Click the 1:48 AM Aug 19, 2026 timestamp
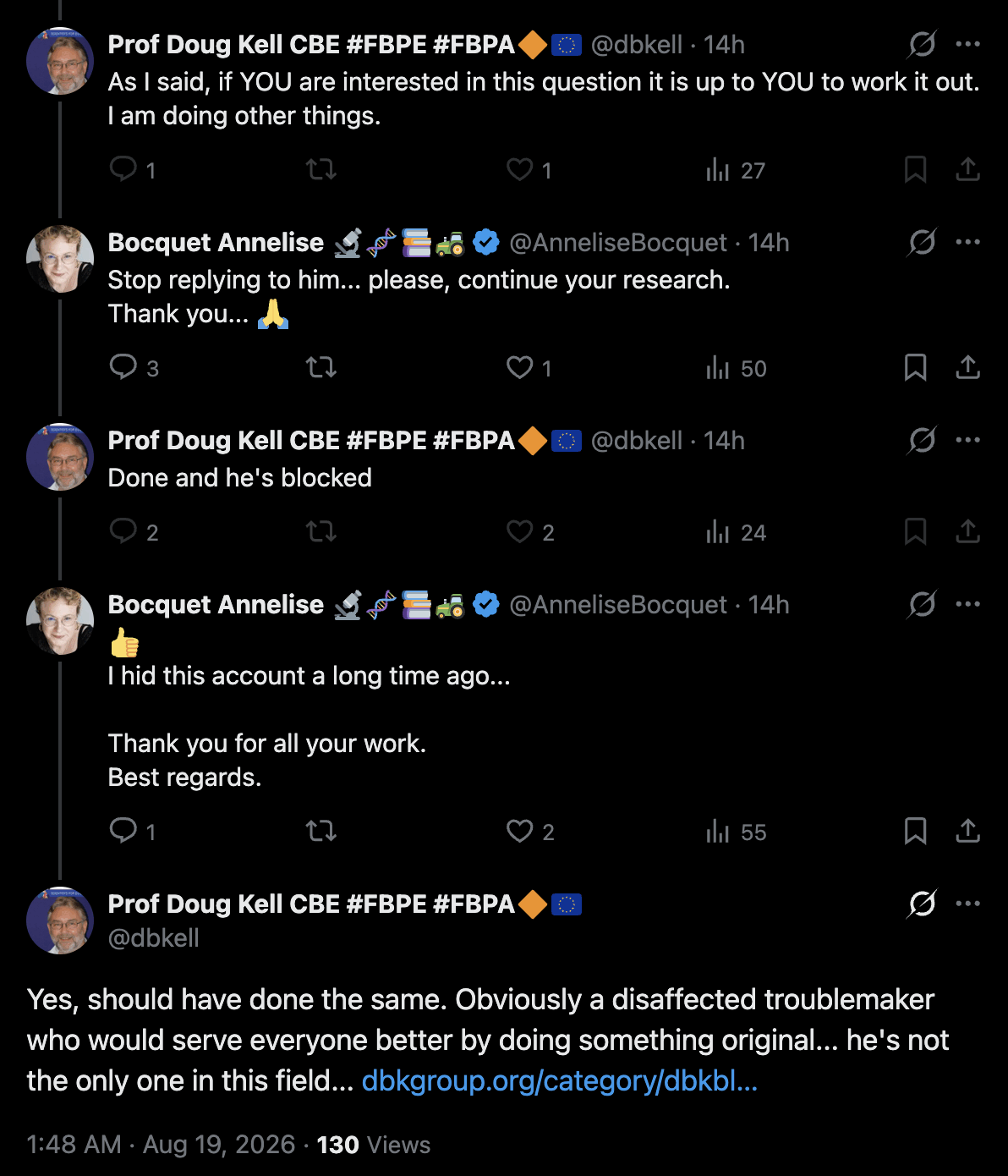Viewport: 1008px width, 1176px height. (161, 1145)
